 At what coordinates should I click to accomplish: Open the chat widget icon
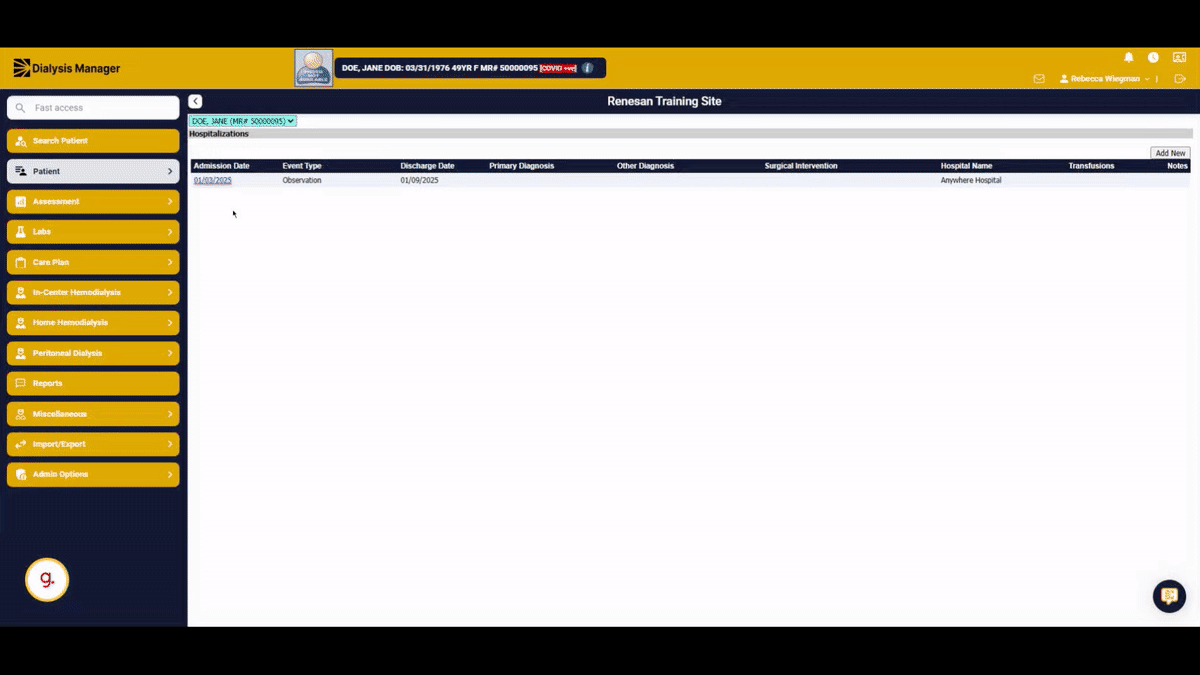[1169, 596]
